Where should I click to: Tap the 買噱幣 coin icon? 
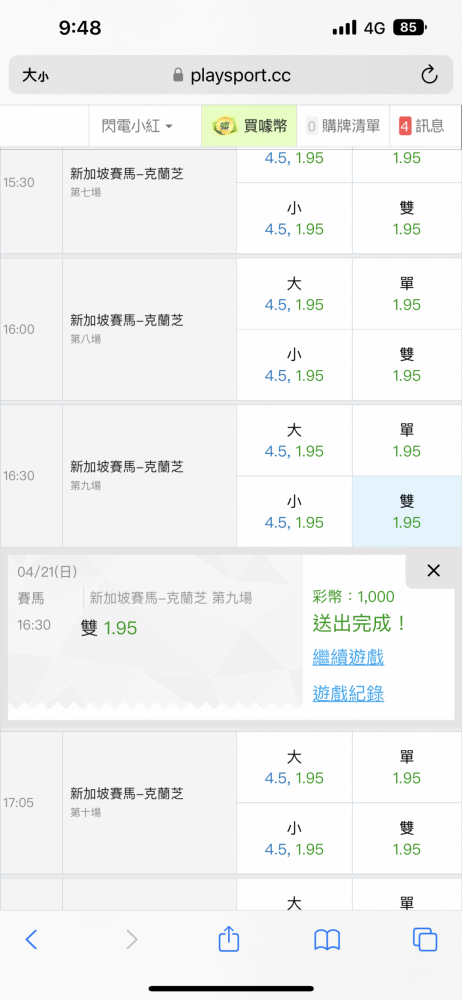(223, 126)
